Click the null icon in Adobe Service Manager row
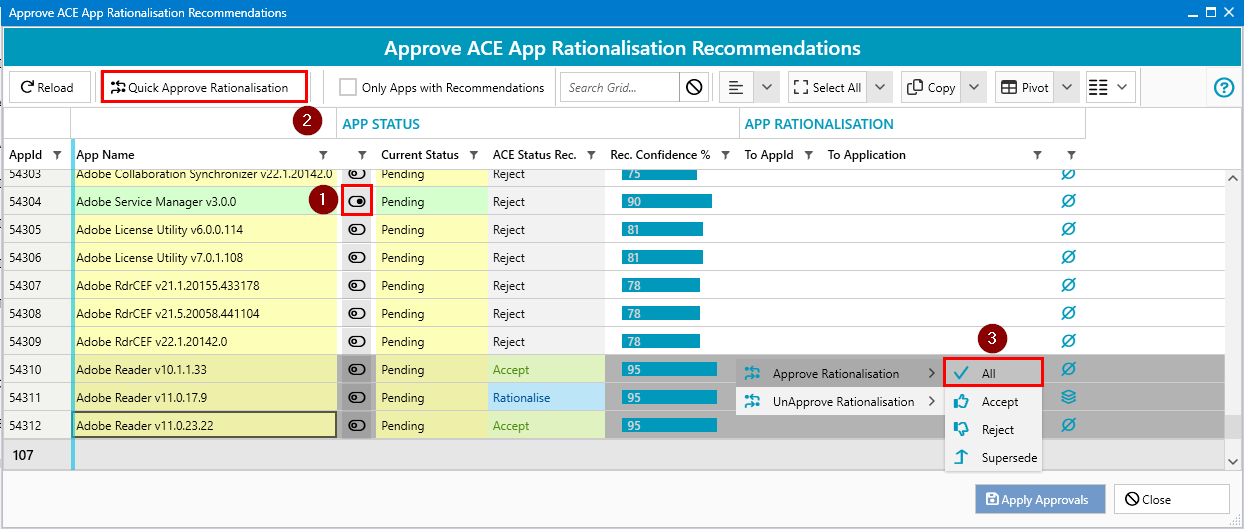Screen dimensions: 1244x529 click(1068, 202)
